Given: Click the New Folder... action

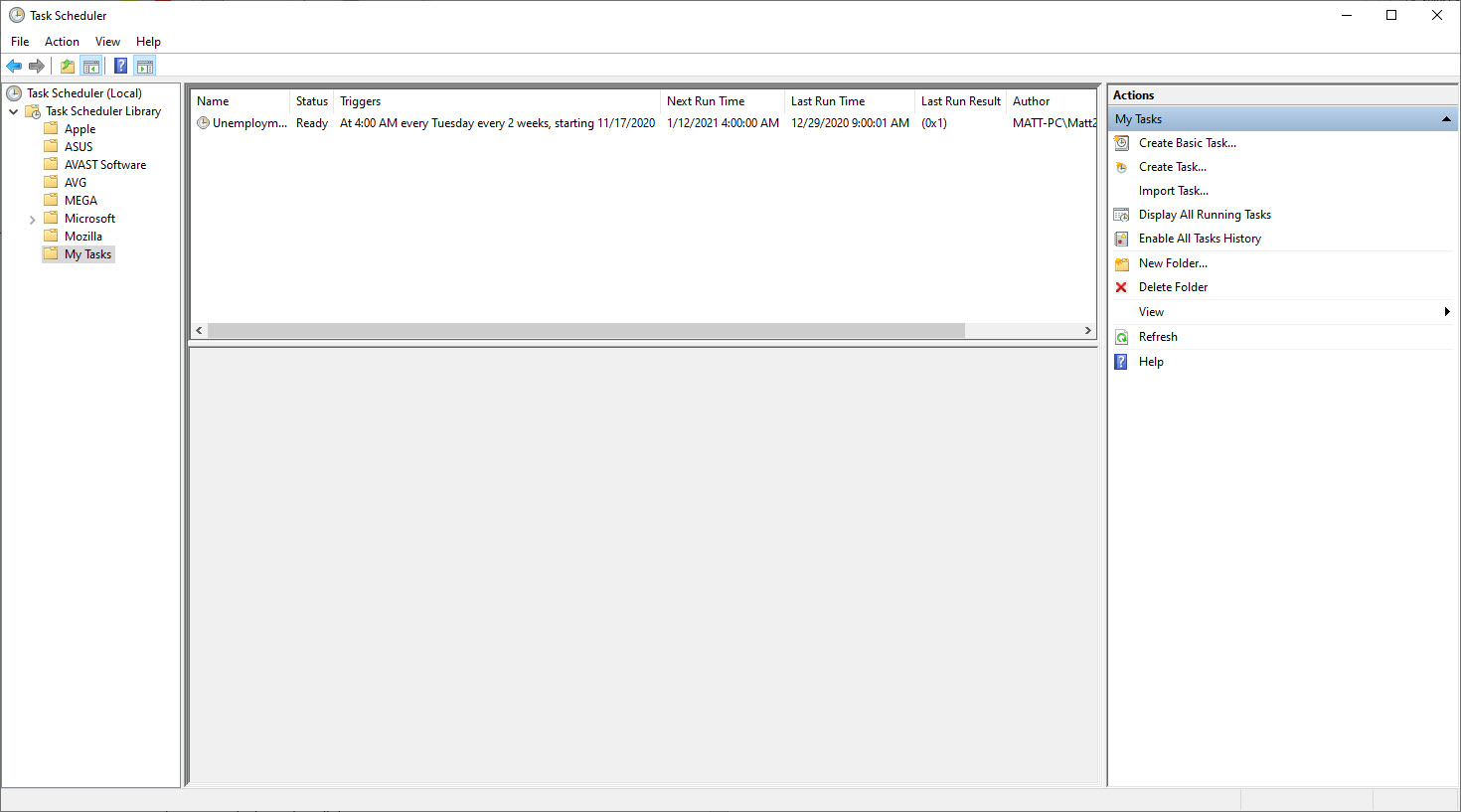Looking at the screenshot, I should pyautogui.click(x=1173, y=263).
